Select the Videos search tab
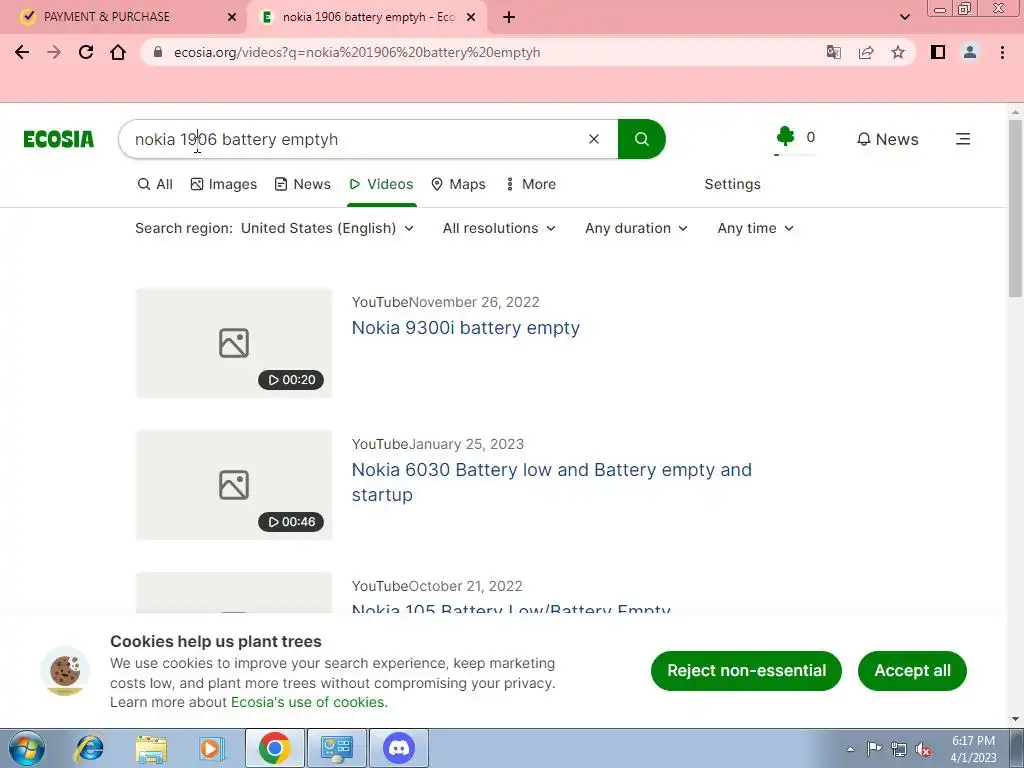The height and width of the screenshot is (768, 1024). [x=382, y=184]
